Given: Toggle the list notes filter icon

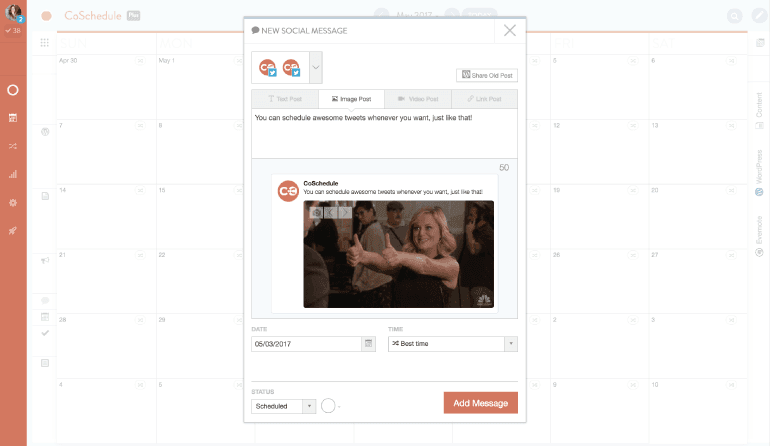Looking at the screenshot, I should 45,363.
